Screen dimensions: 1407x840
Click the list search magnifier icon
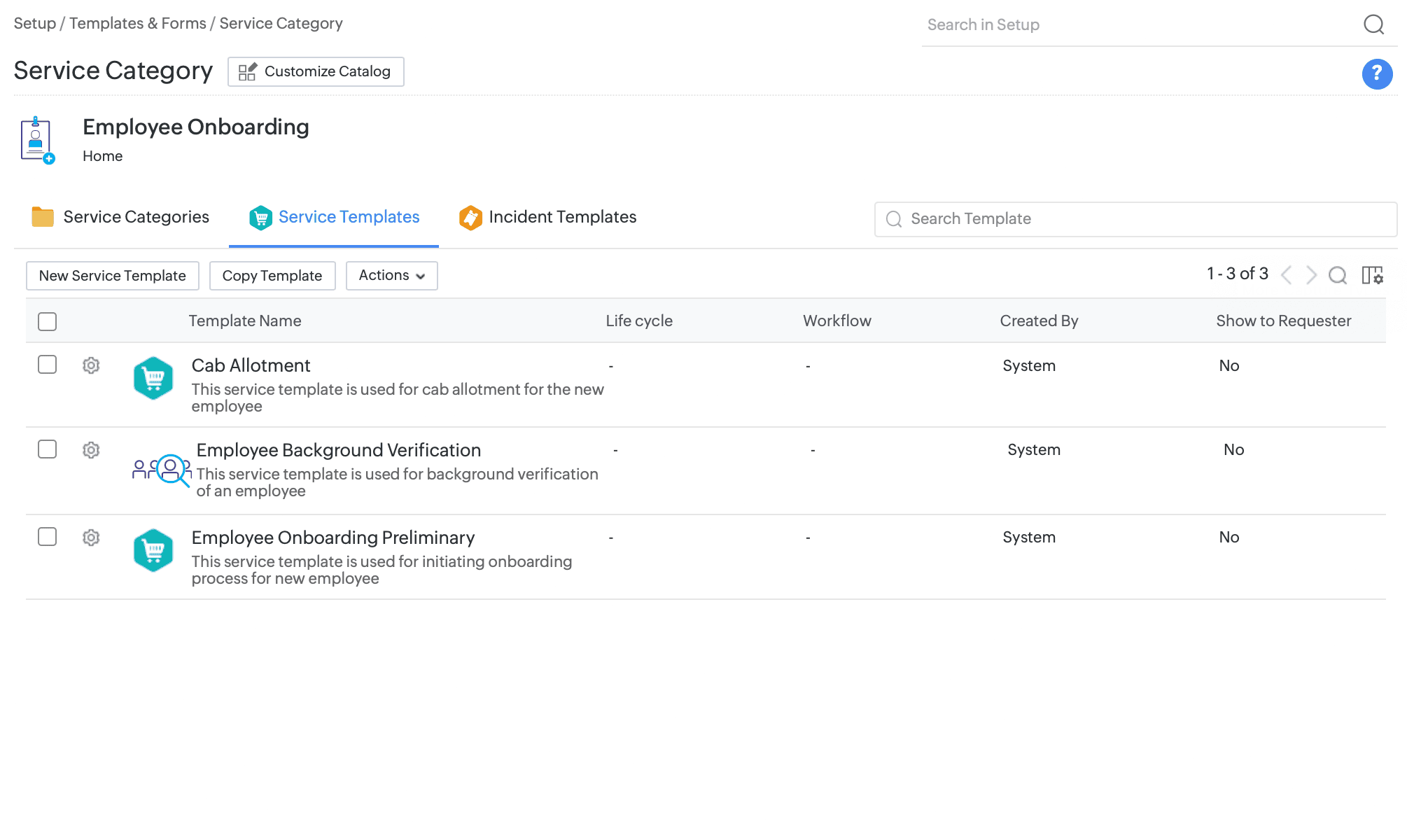coord(1337,275)
